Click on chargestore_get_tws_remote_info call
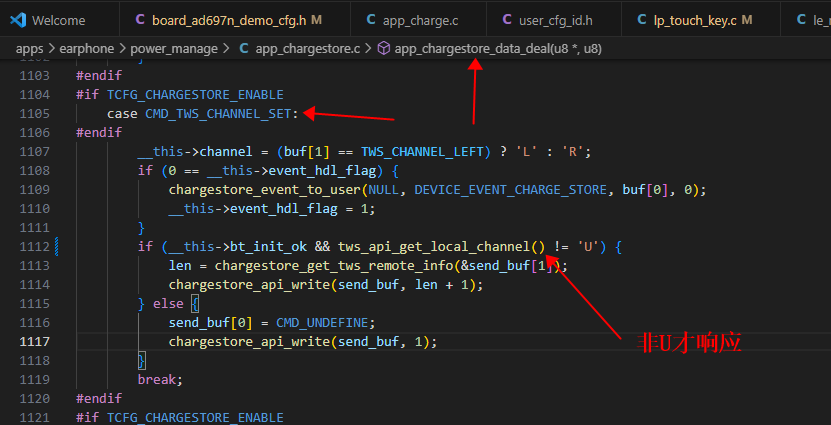This screenshot has height=425, width=831. pyautogui.click(x=334, y=265)
